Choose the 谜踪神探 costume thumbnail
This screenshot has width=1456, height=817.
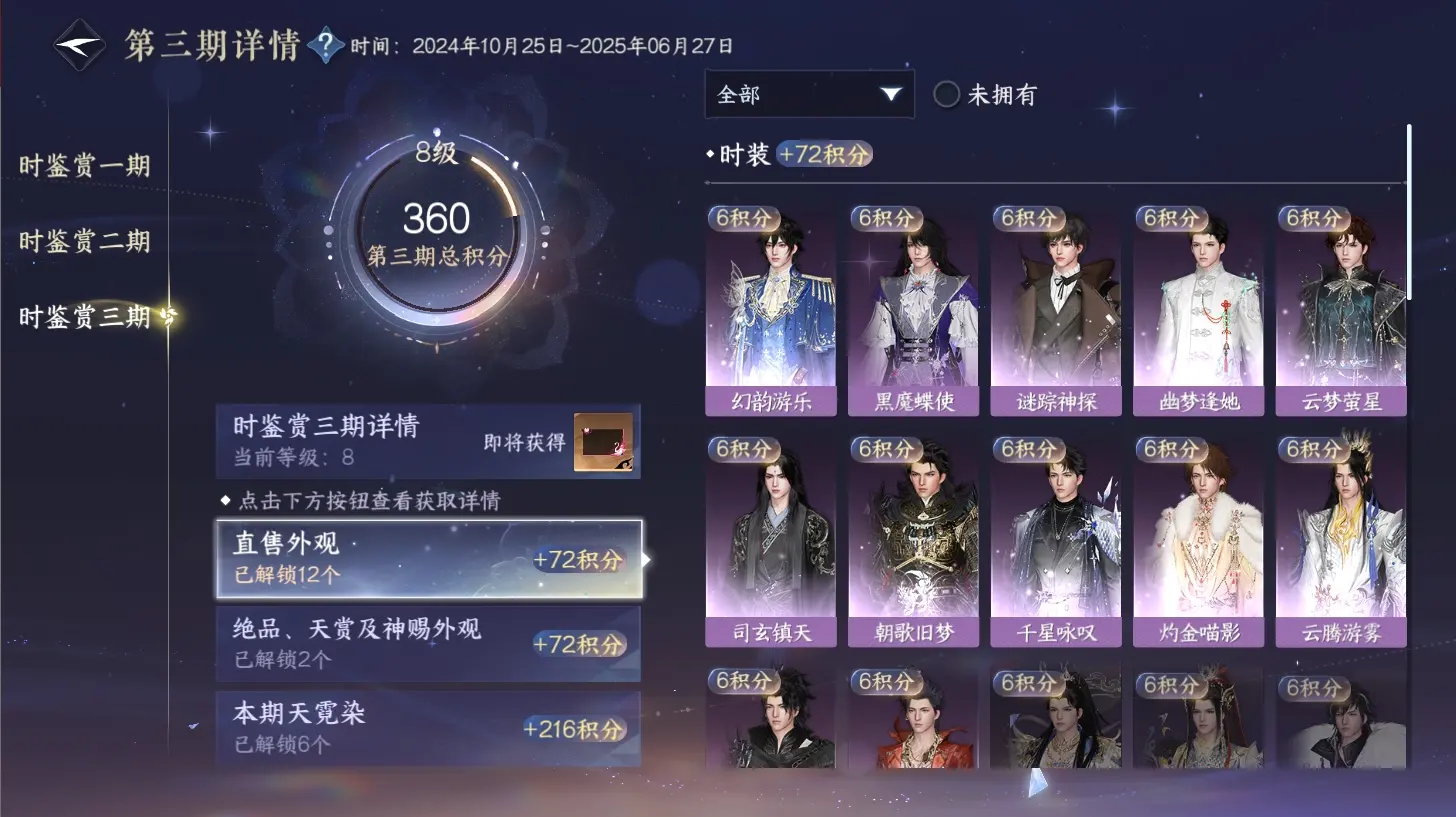pyautogui.click(x=1056, y=310)
